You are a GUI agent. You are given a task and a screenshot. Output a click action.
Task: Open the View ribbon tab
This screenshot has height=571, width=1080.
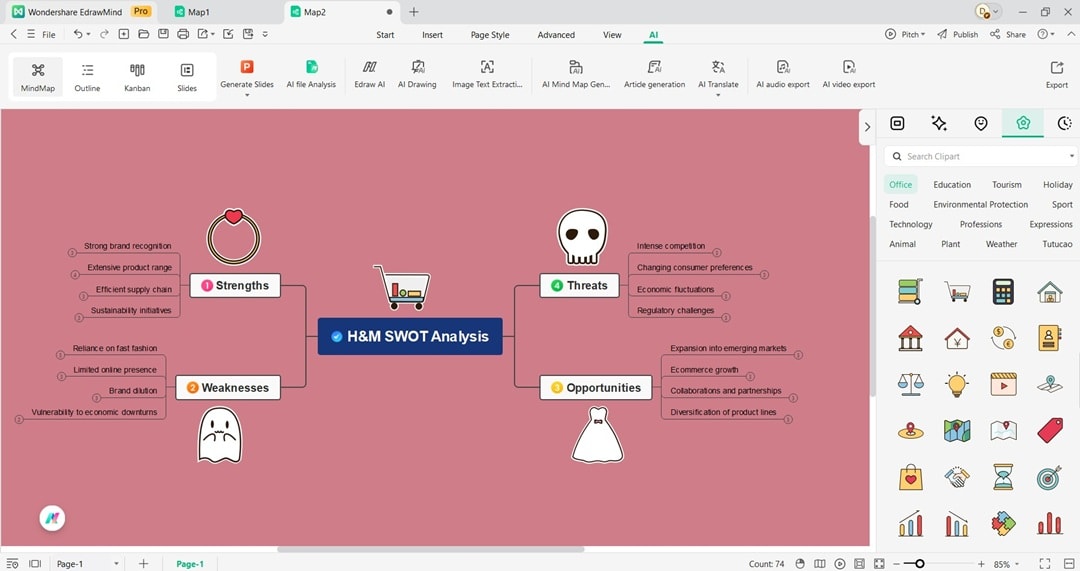click(x=612, y=34)
